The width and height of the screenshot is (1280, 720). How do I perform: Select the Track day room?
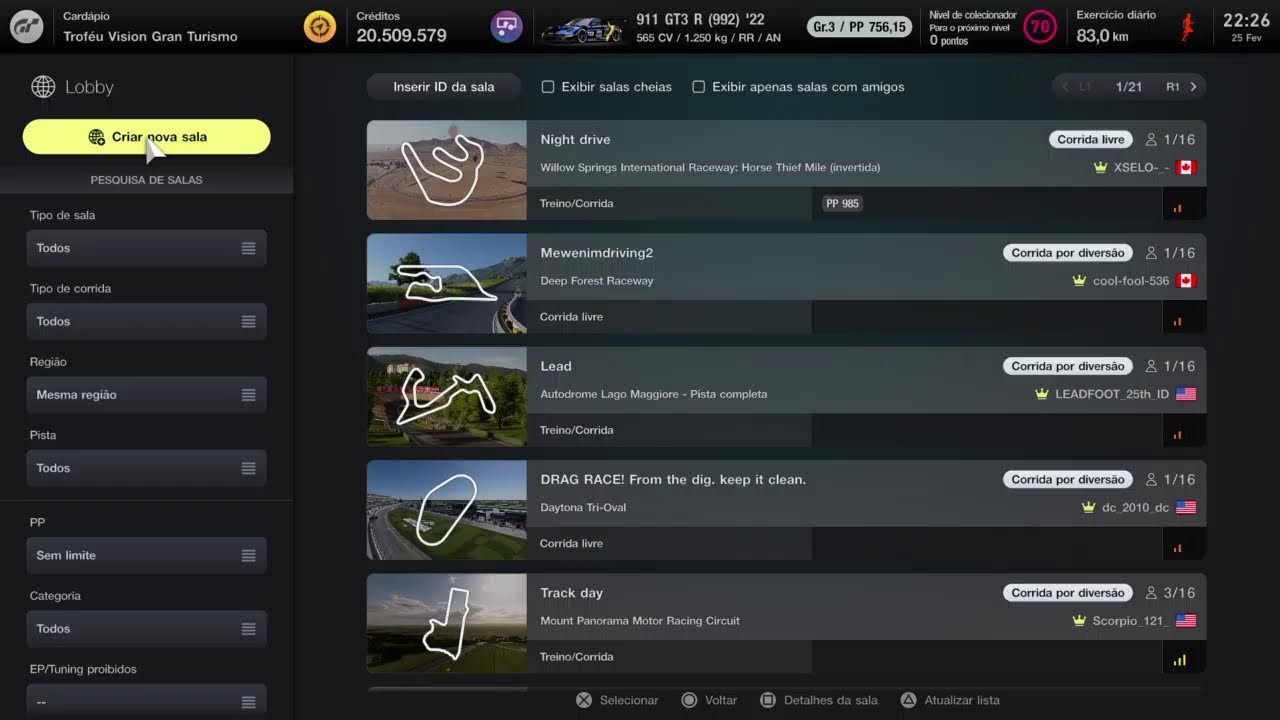tap(786, 623)
